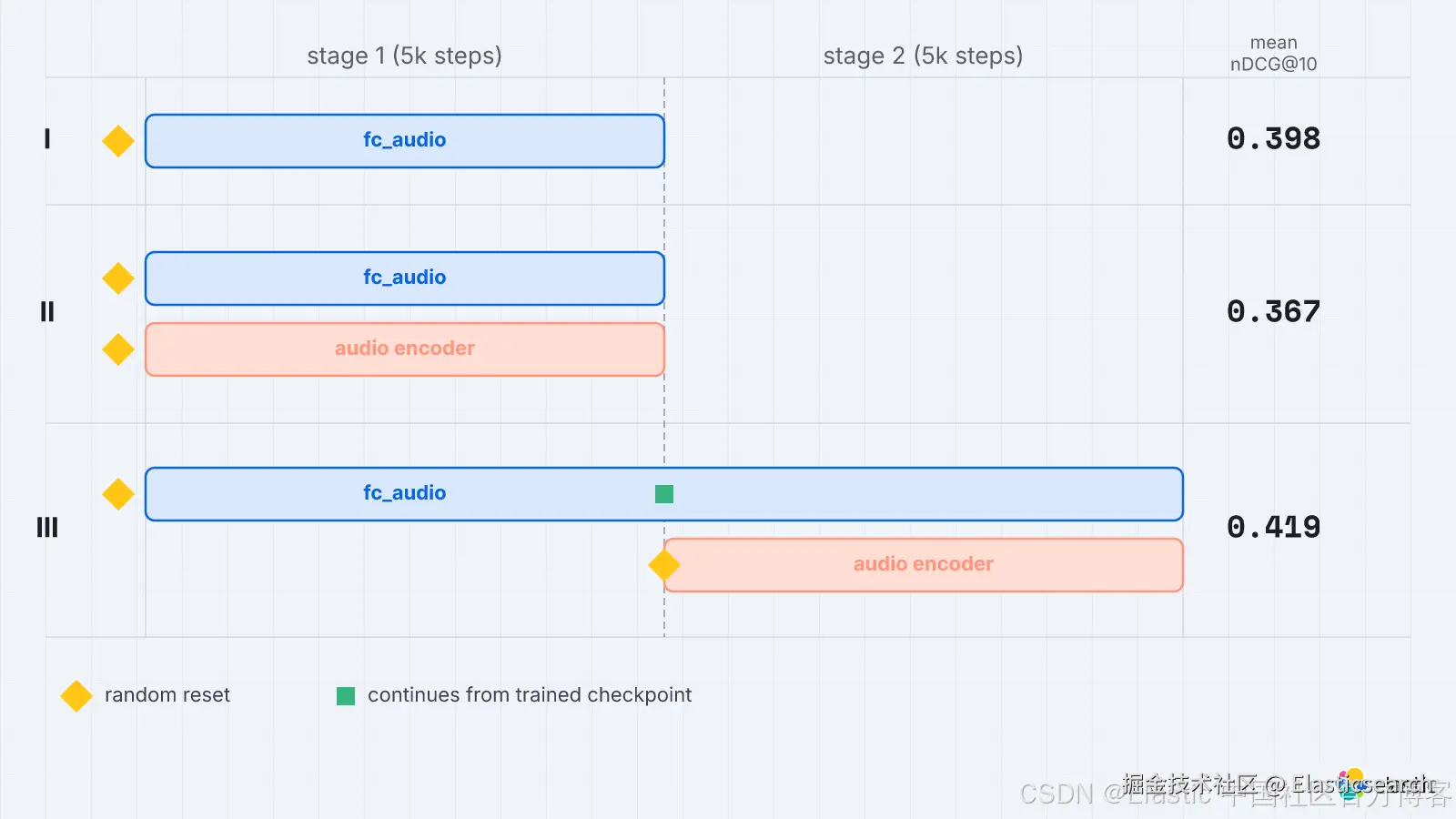Click the row label III
The height and width of the screenshot is (819, 1456).
click(x=47, y=528)
